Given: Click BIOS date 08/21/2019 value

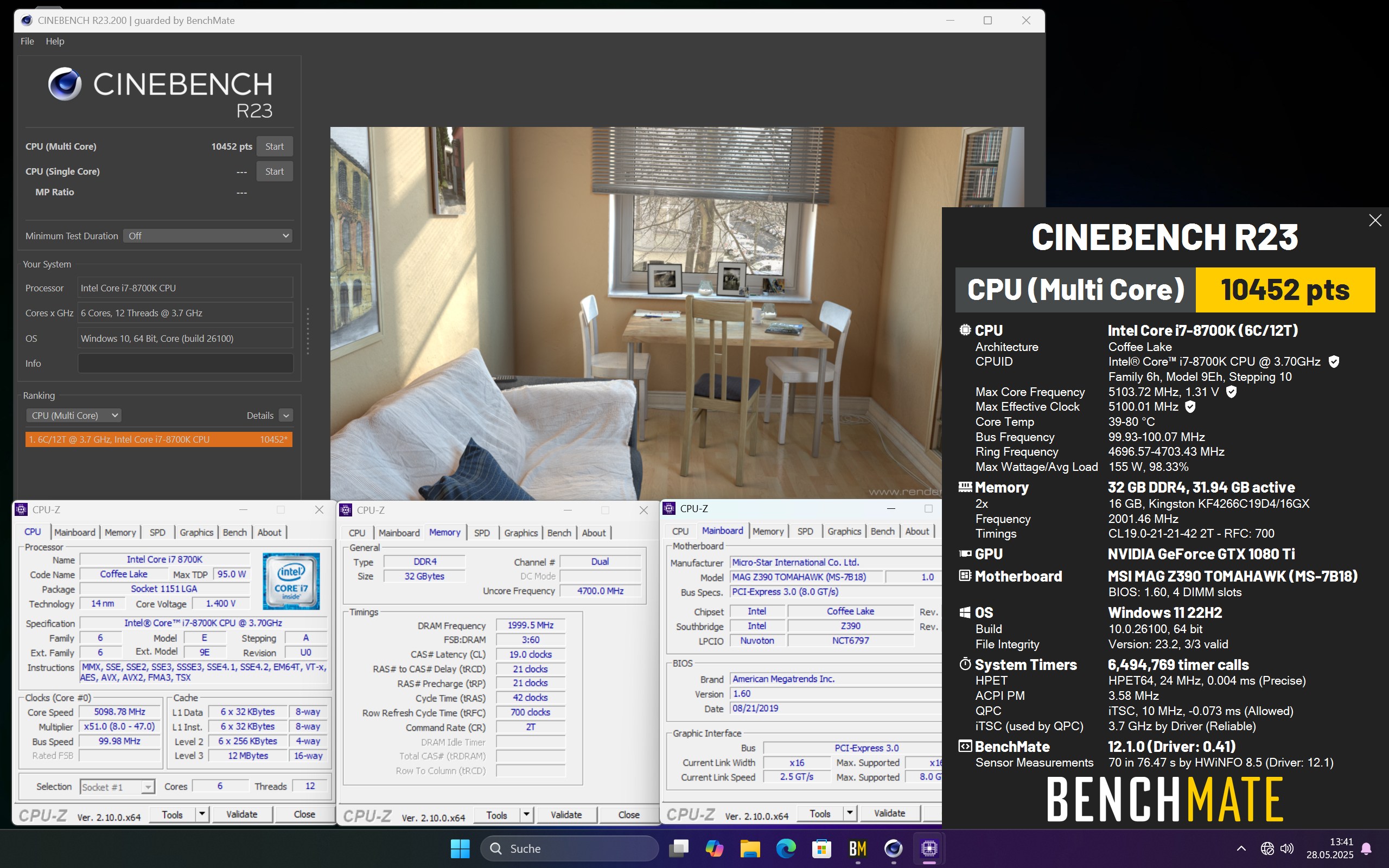Looking at the screenshot, I should click(835, 708).
